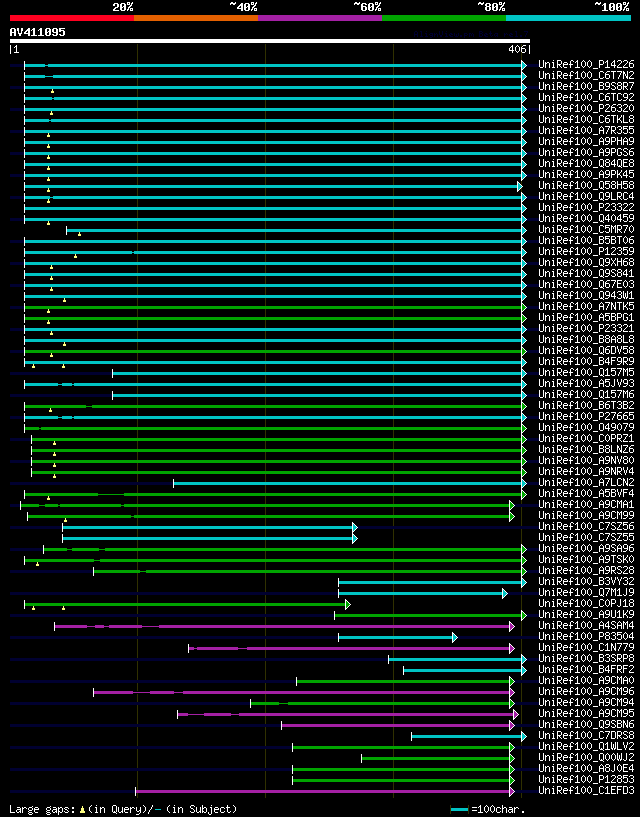Click the UniRef100_P14226 hit label
The height and width of the screenshot is (817, 640).
(586, 65)
